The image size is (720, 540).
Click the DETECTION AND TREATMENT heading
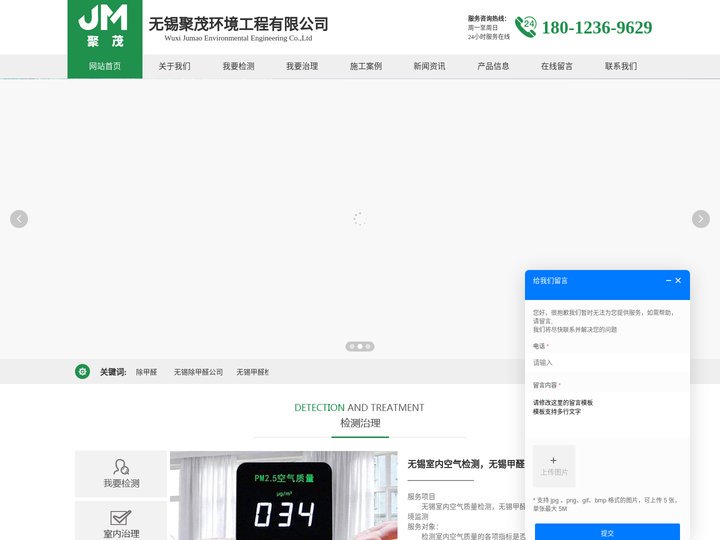(x=359, y=407)
